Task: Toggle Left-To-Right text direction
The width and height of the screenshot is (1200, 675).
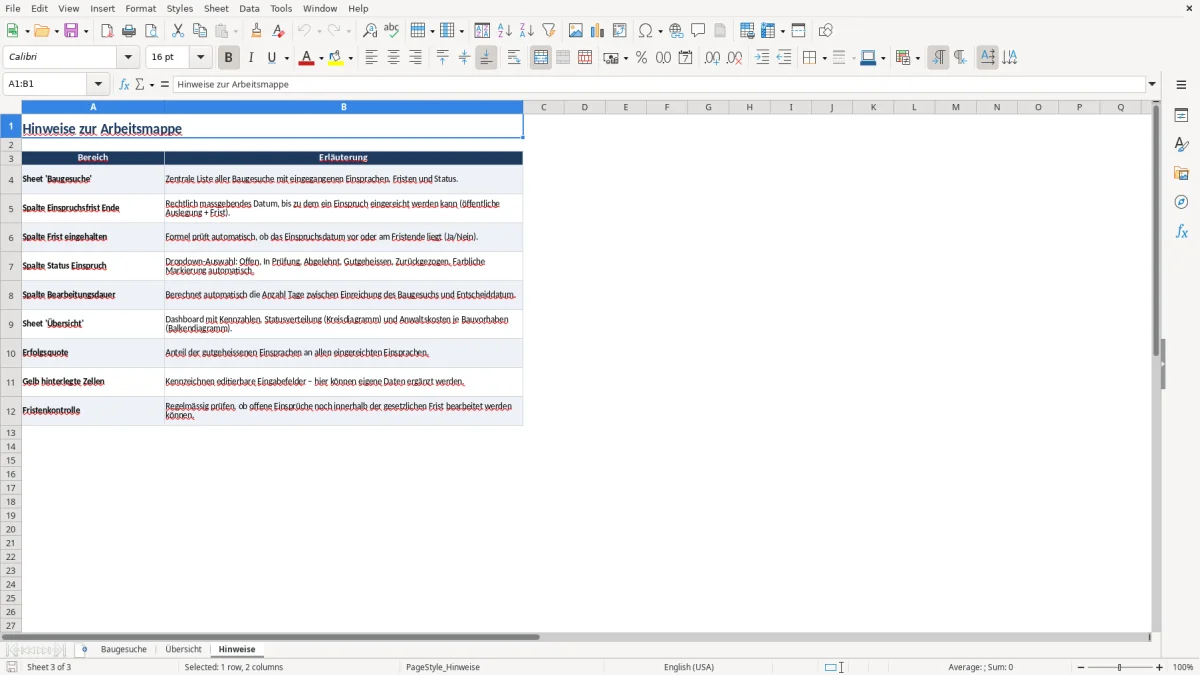Action: 938,58
